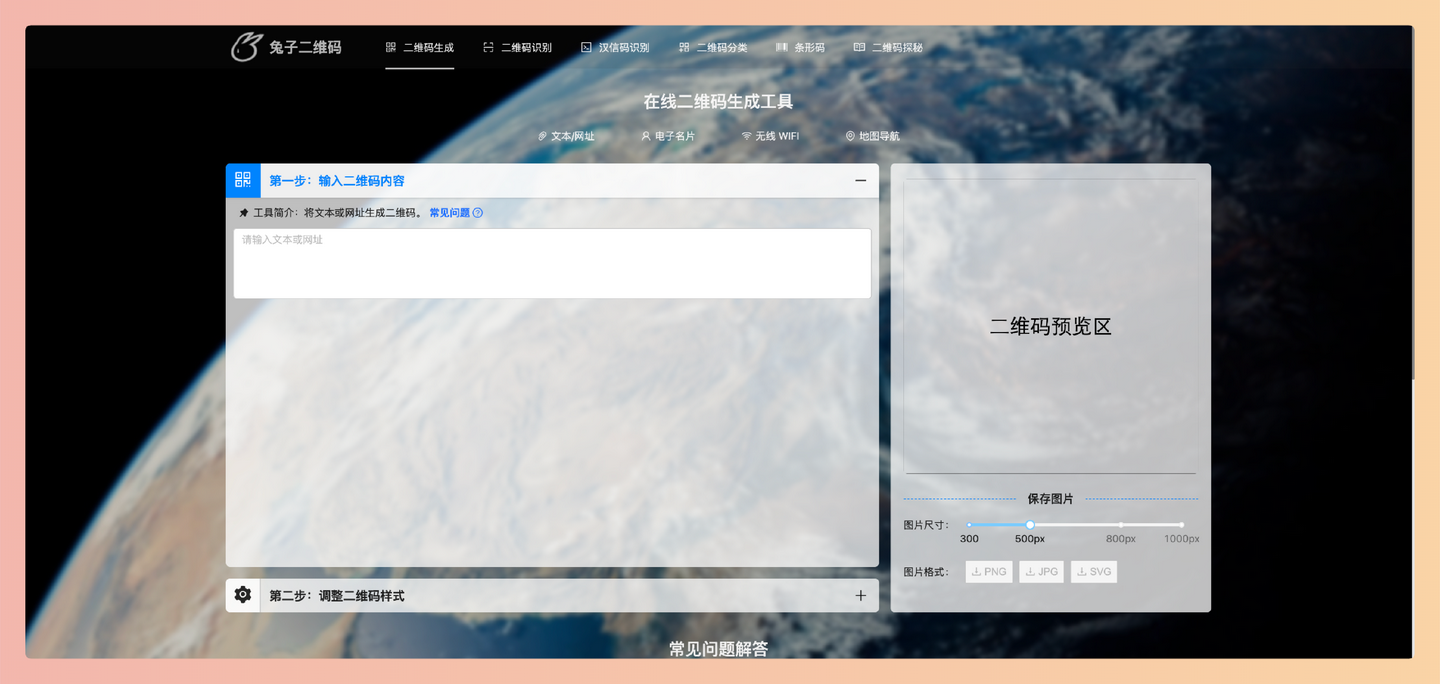This screenshot has height=684, width=1440.
Task: Click the question mark help icon
Action: (477, 212)
